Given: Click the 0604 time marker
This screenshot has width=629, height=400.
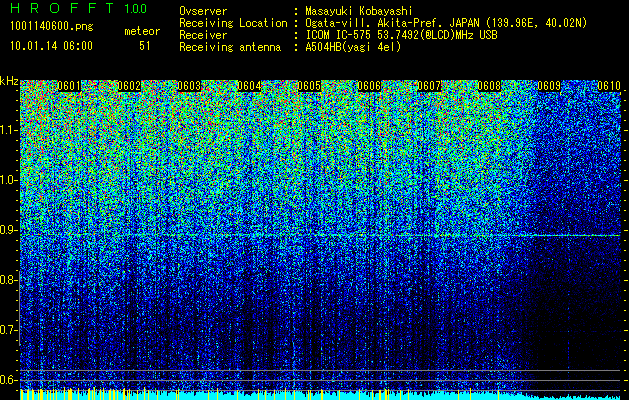Looking at the screenshot, I should [249, 86].
